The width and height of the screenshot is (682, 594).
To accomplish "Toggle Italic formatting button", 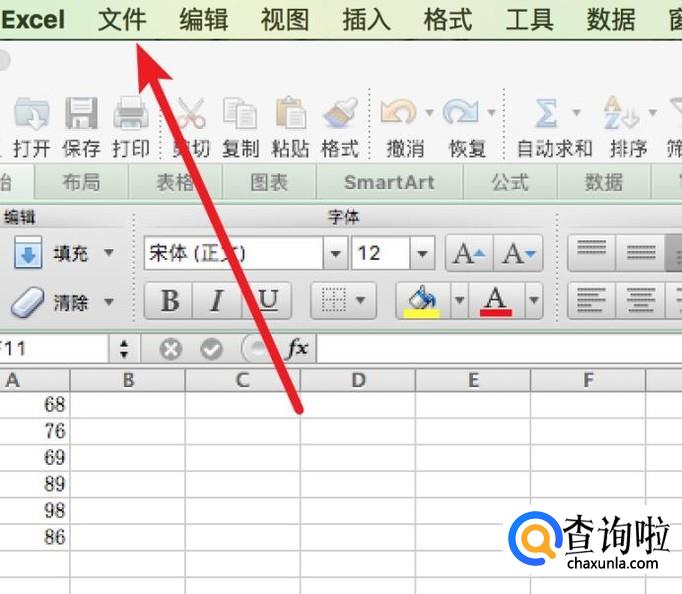I will click(217, 300).
